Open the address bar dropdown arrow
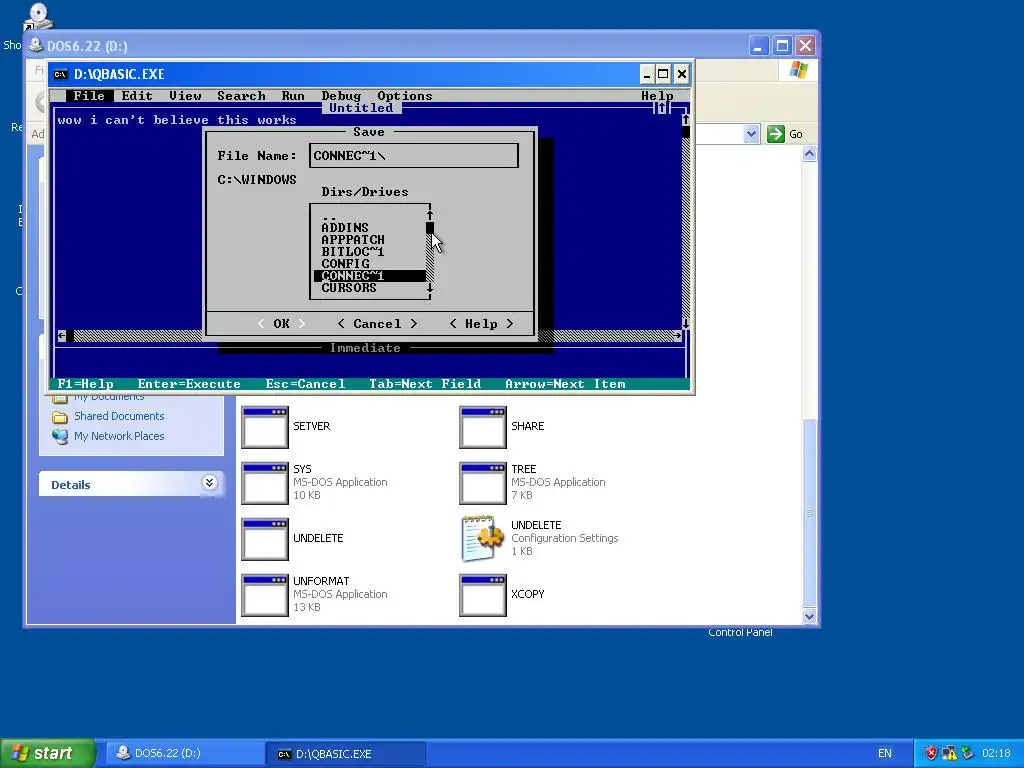Screen dimensions: 1024x768 click(x=751, y=134)
